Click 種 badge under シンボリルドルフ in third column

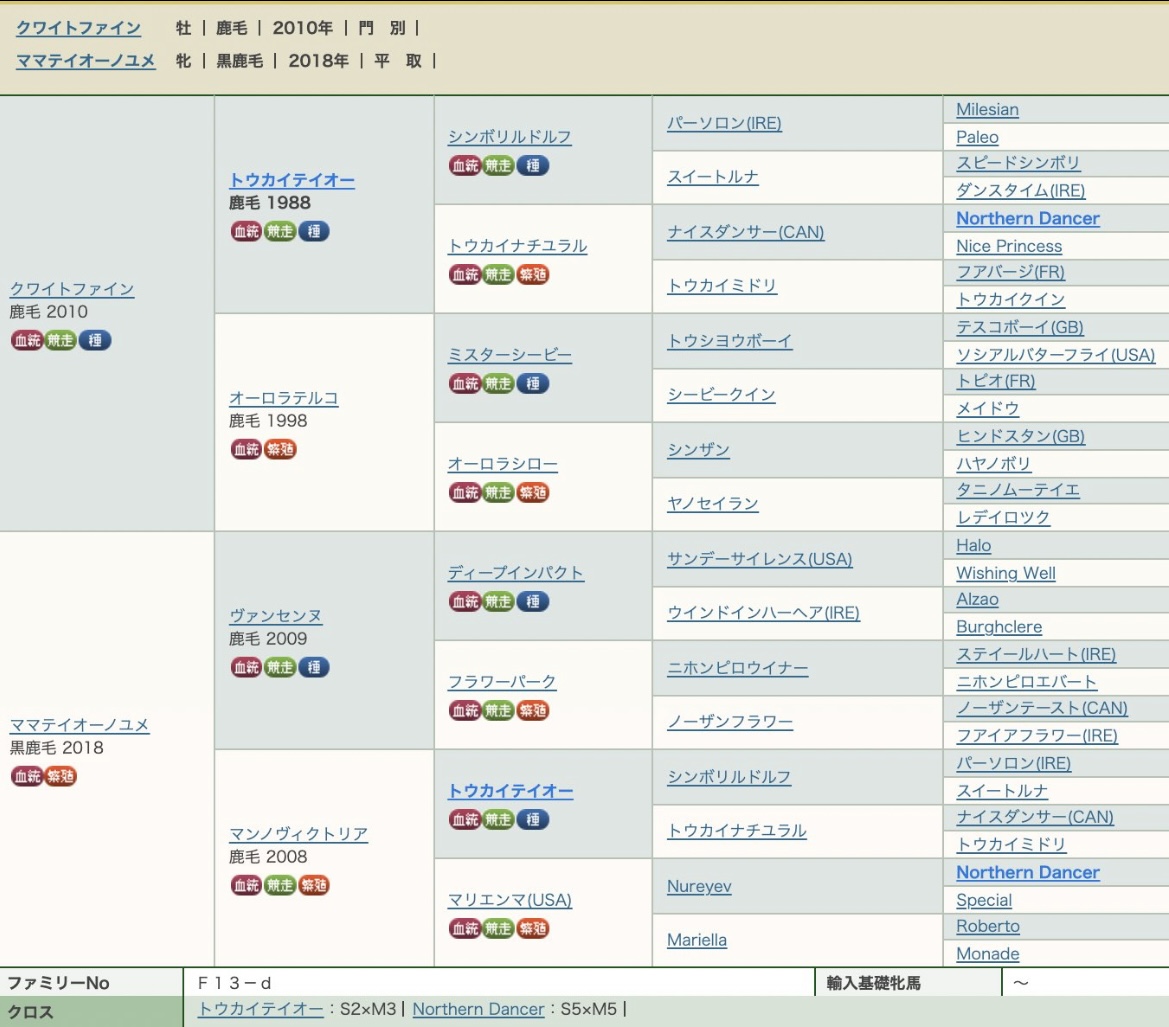point(533,165)
